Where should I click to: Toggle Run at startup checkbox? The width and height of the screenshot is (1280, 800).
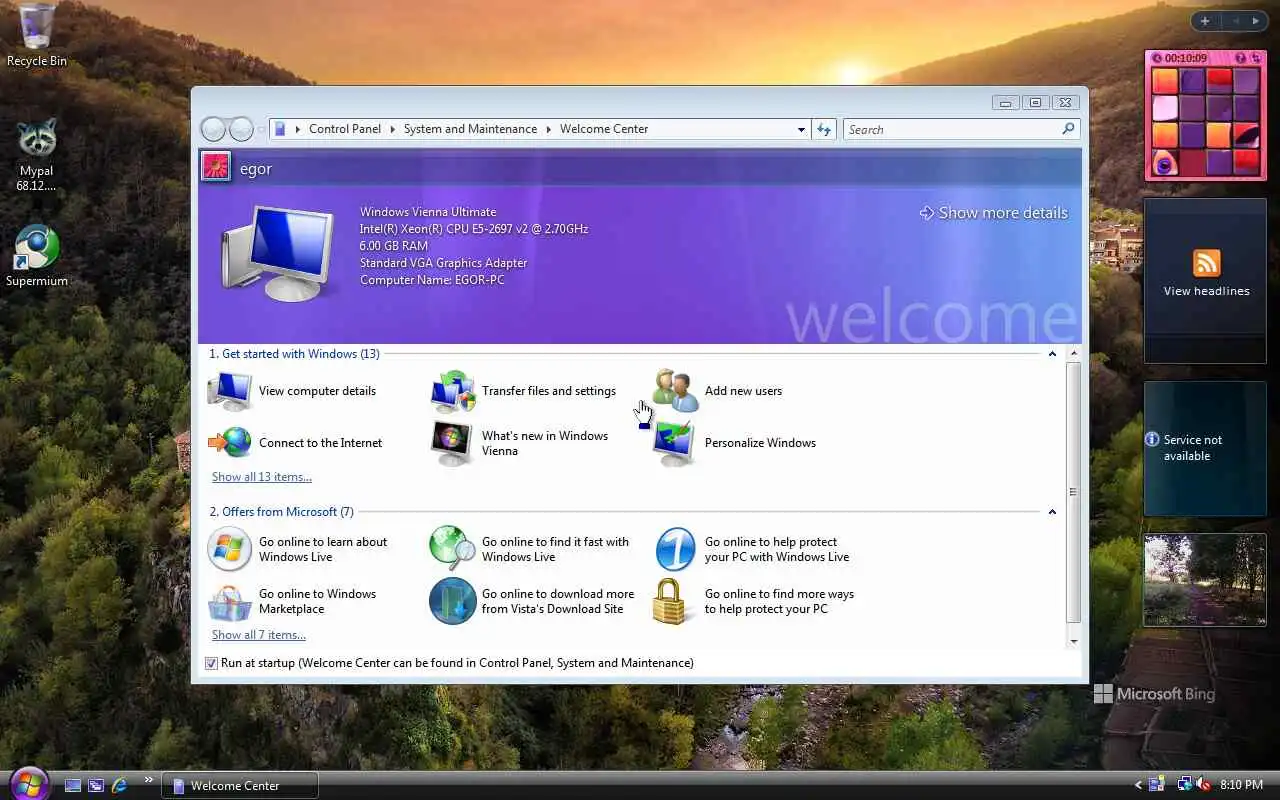pos(211,663)
